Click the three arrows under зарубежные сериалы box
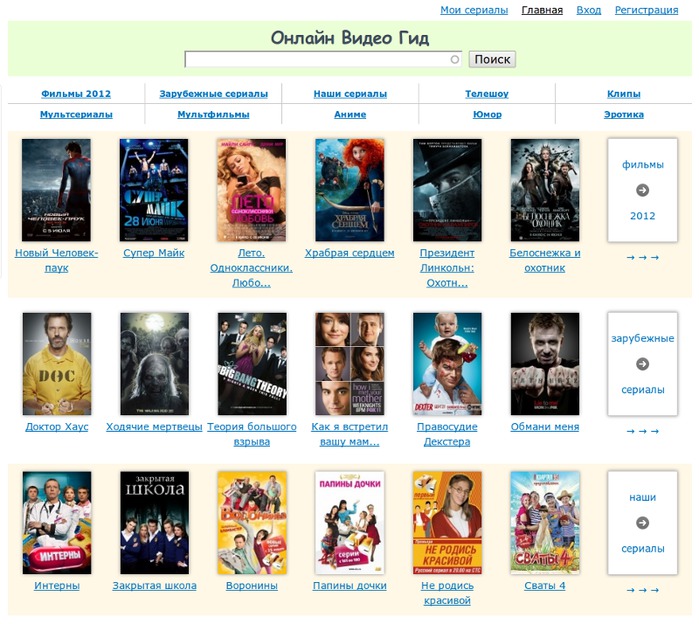The image size is (699, 624). pos(642,431)
